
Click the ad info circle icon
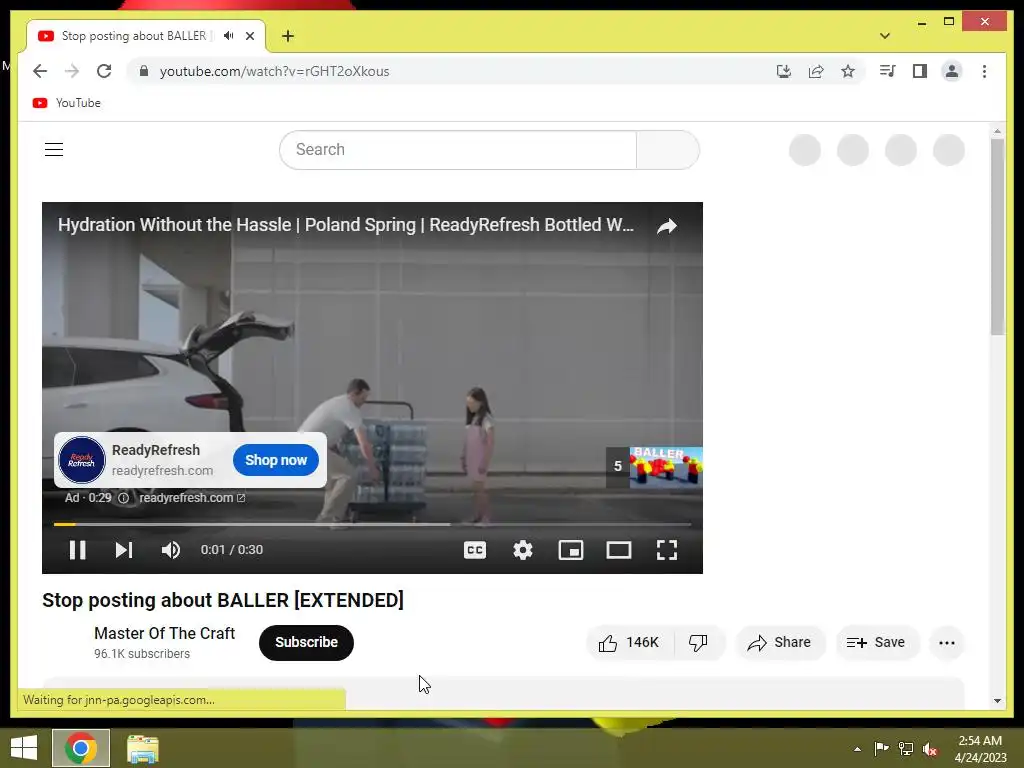point(123,498)
